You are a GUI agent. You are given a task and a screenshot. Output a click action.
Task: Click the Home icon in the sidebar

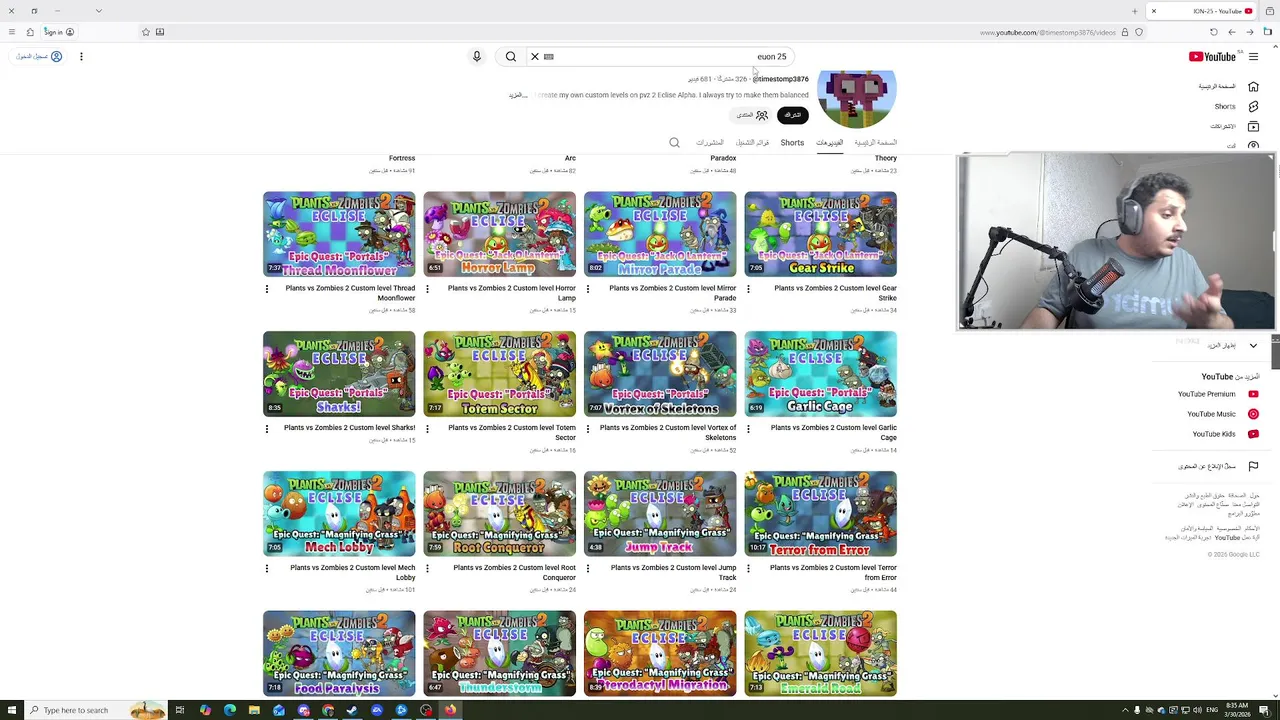1253,87
